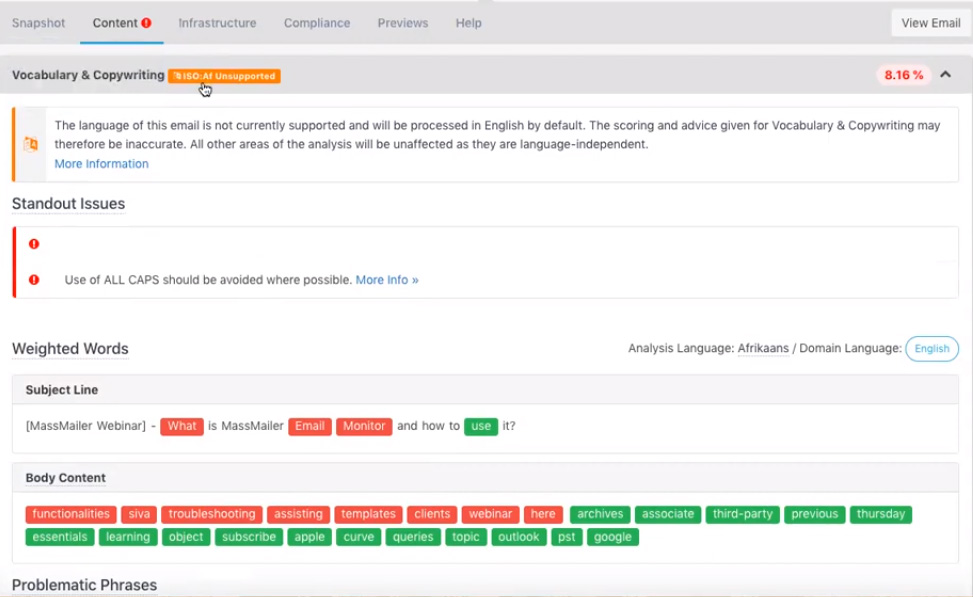Click the 'learning' word tag

tap(128, 537)
